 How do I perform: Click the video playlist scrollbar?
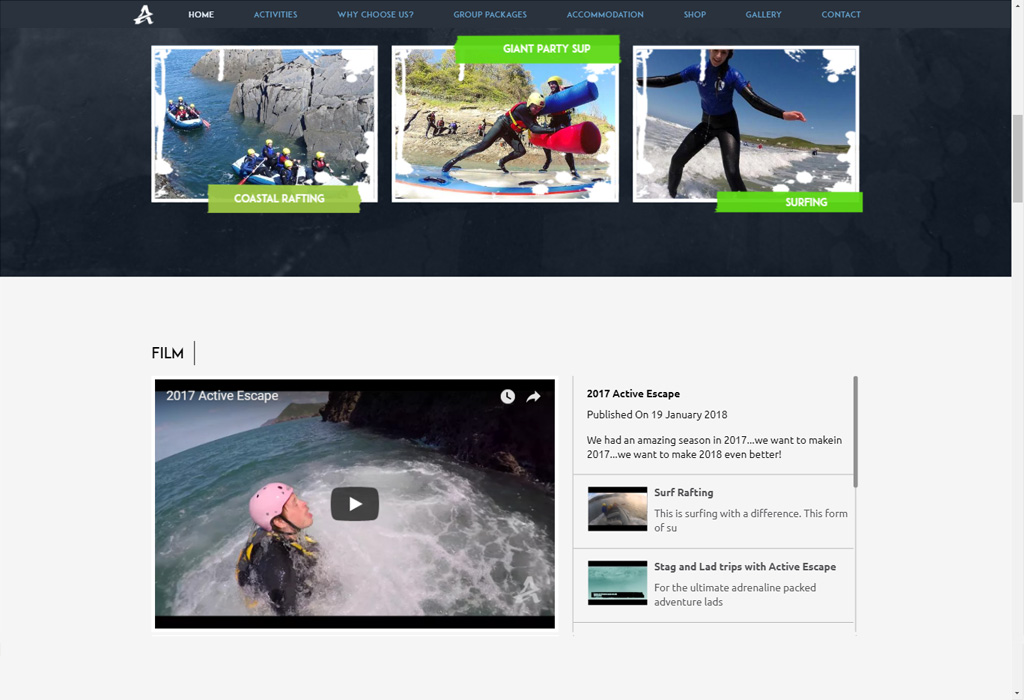coord(856,432)
